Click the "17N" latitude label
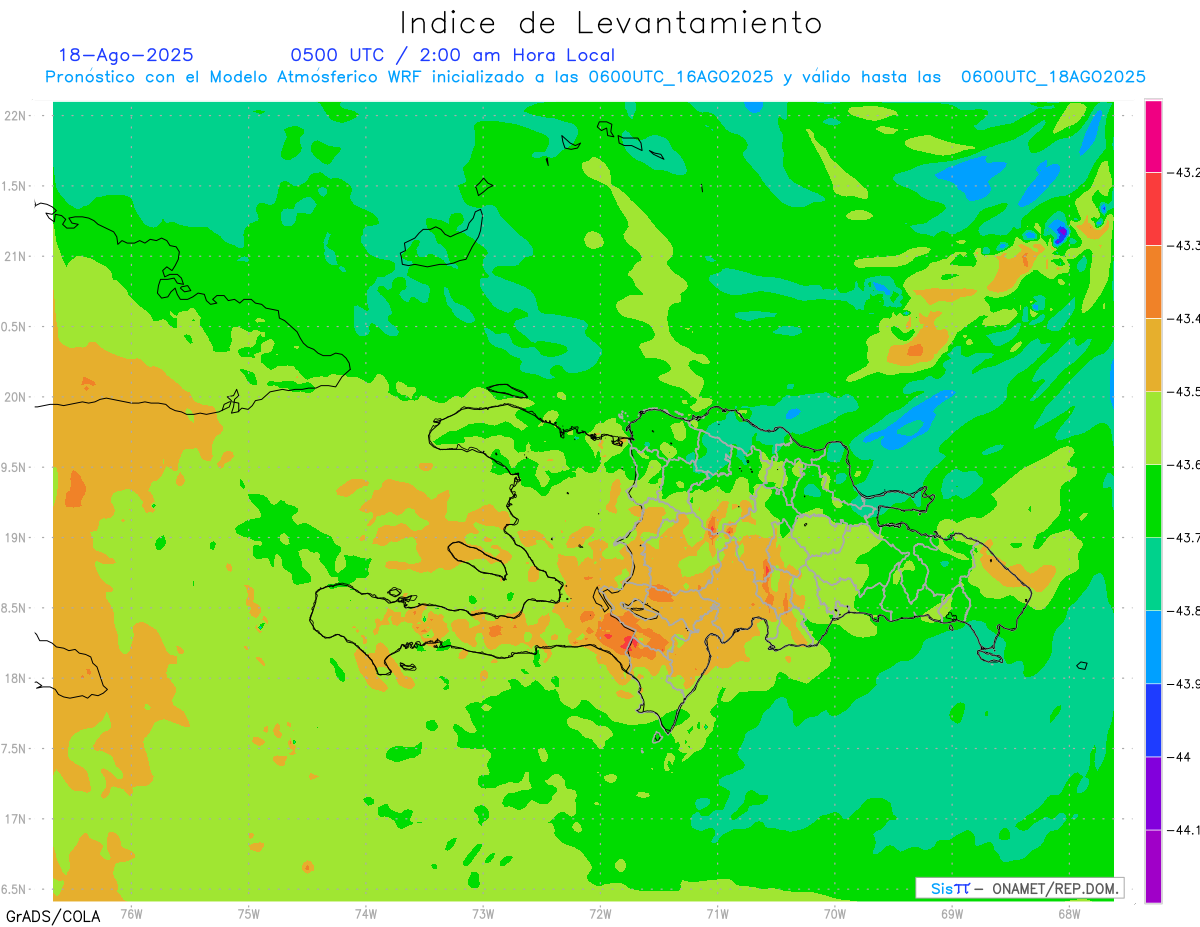1200x927 pixels. click(17, 819)
